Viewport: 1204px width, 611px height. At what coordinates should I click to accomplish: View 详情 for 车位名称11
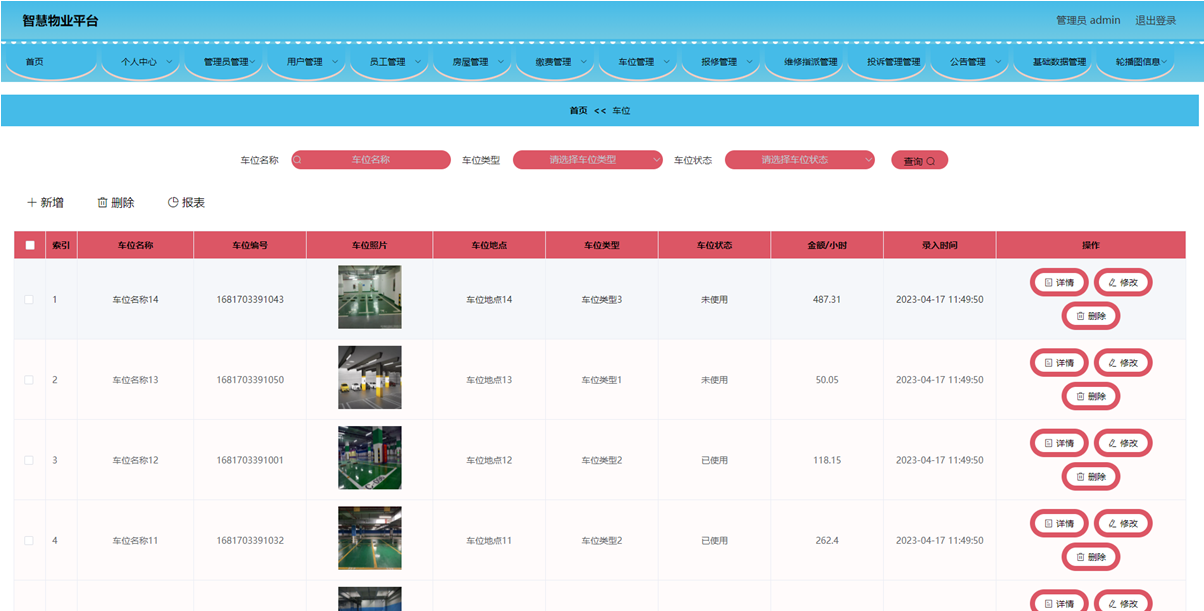pos(1059,523)
